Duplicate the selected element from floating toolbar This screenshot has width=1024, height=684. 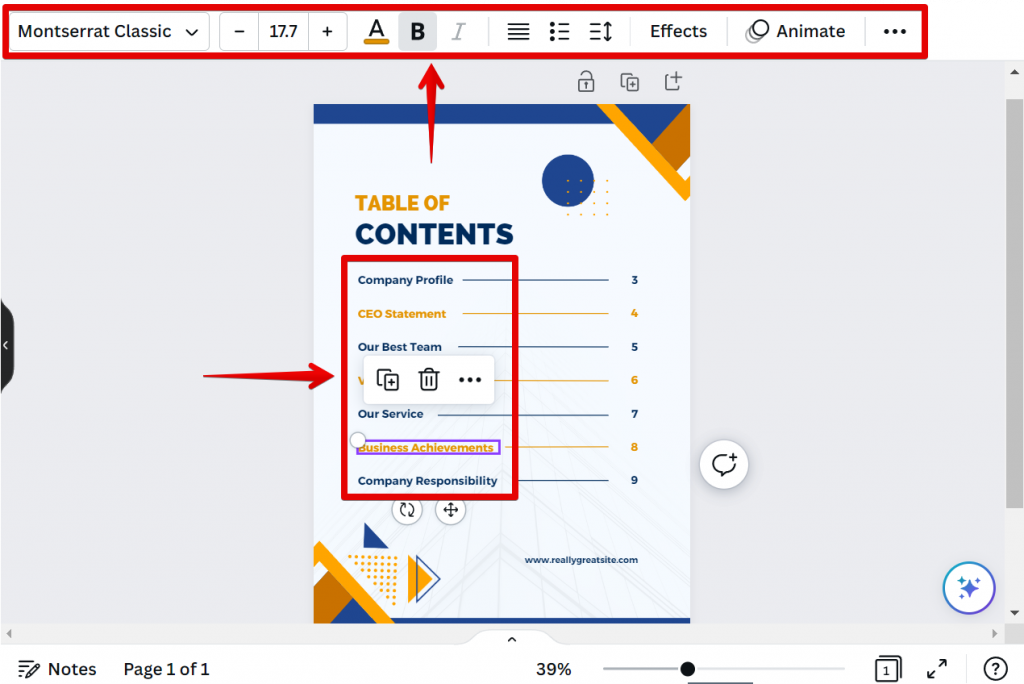click(x=387, y=379)
